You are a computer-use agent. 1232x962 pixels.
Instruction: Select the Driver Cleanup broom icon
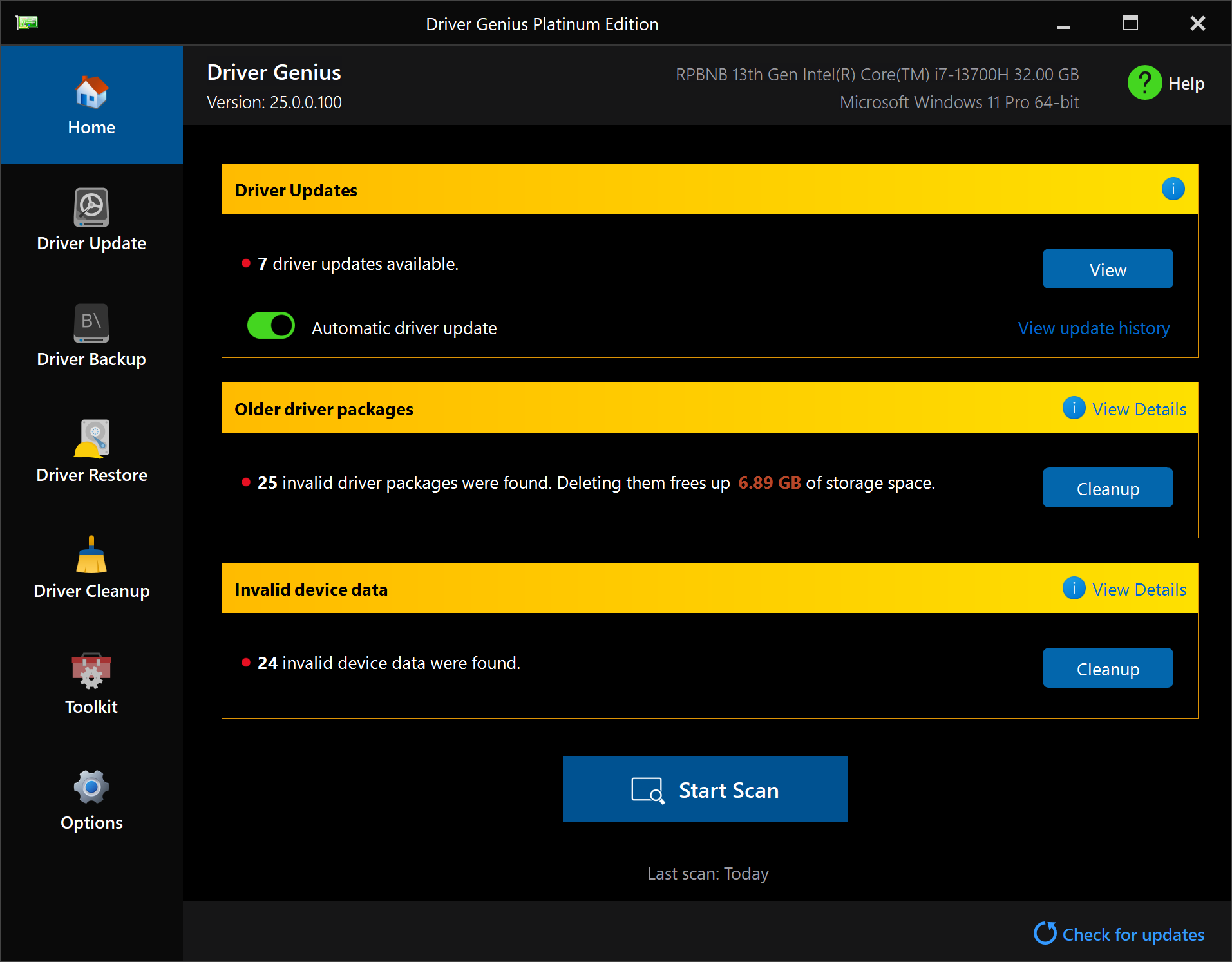[x=91, y=555]
